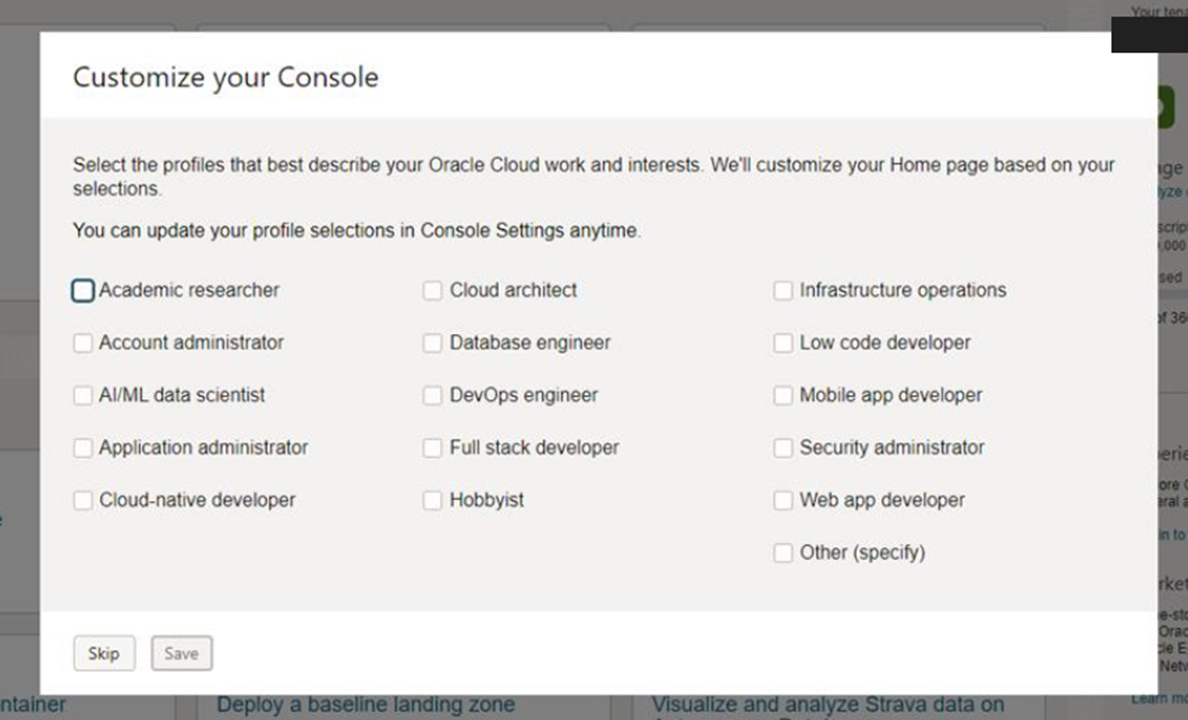Open 'Deploy a baseline landing zone' in background page
Viewport: 1188px width, 720px height.
[x=366, y=705]
